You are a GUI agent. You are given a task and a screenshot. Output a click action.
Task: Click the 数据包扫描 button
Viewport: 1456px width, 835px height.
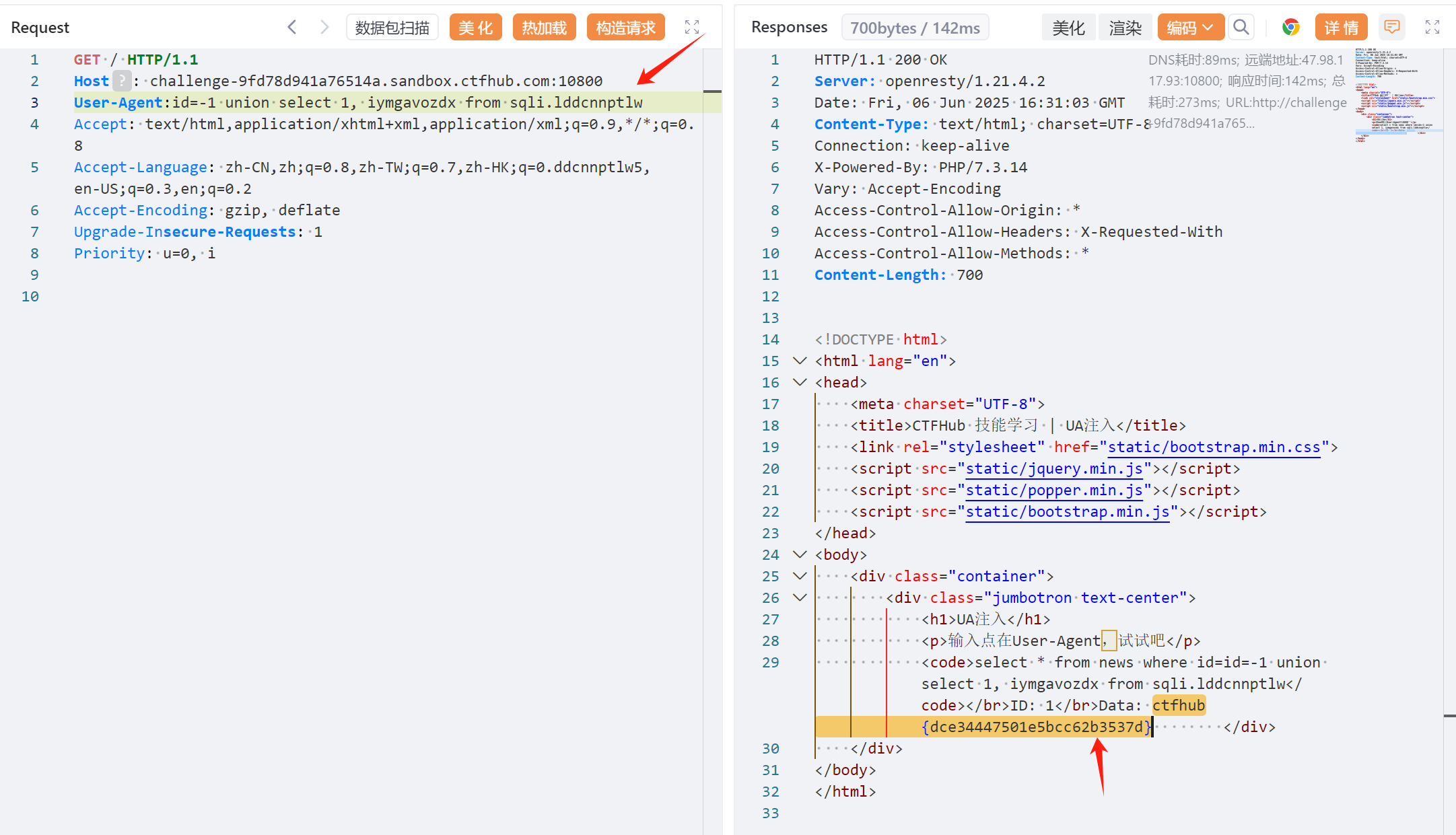(392, 28)
